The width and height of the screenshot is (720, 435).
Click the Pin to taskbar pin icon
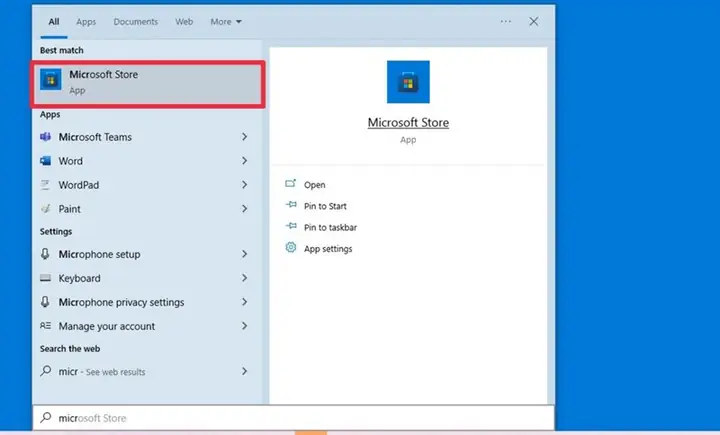(x=291, y=226)
